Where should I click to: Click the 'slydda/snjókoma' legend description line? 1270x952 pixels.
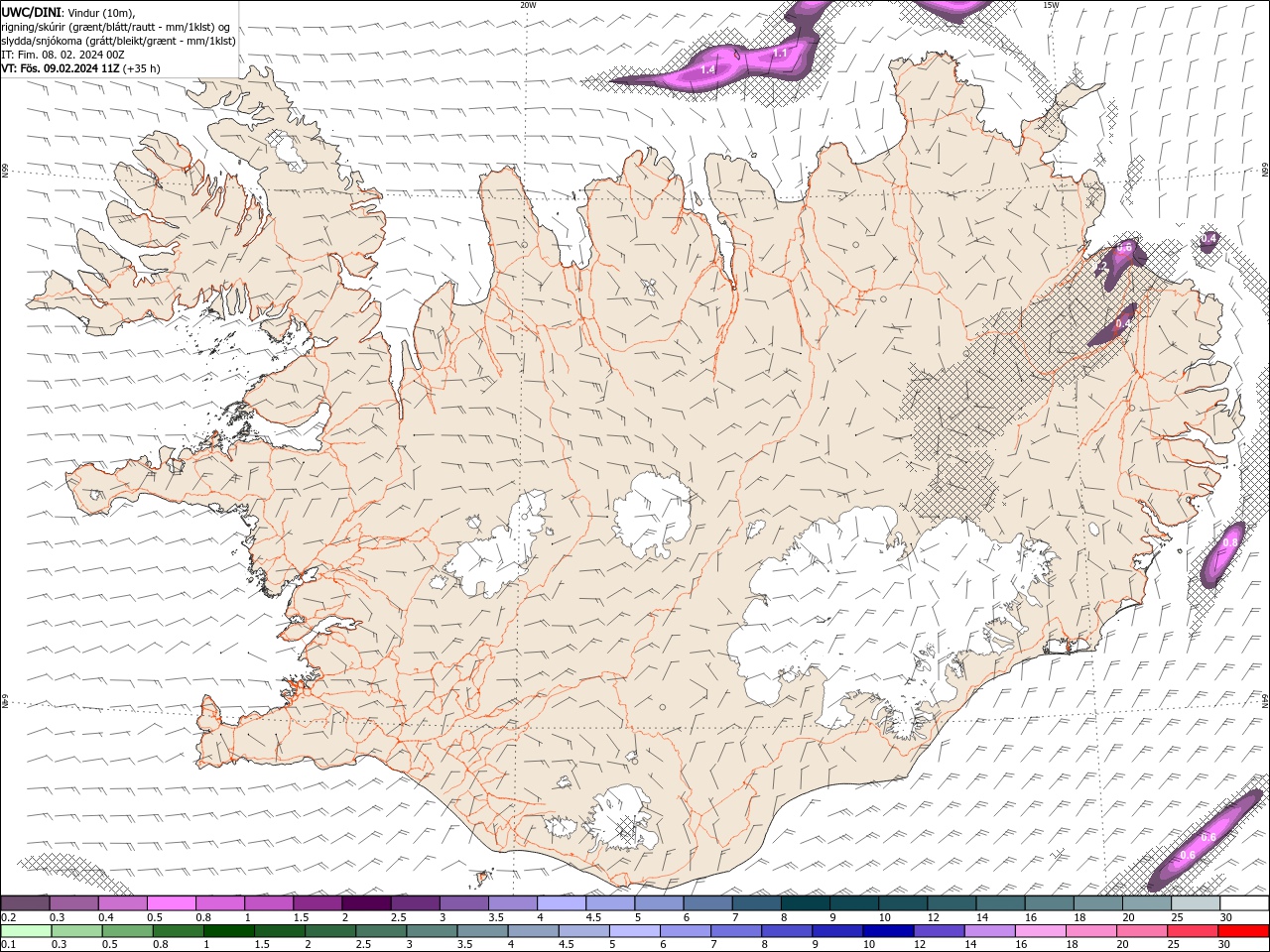118,41
